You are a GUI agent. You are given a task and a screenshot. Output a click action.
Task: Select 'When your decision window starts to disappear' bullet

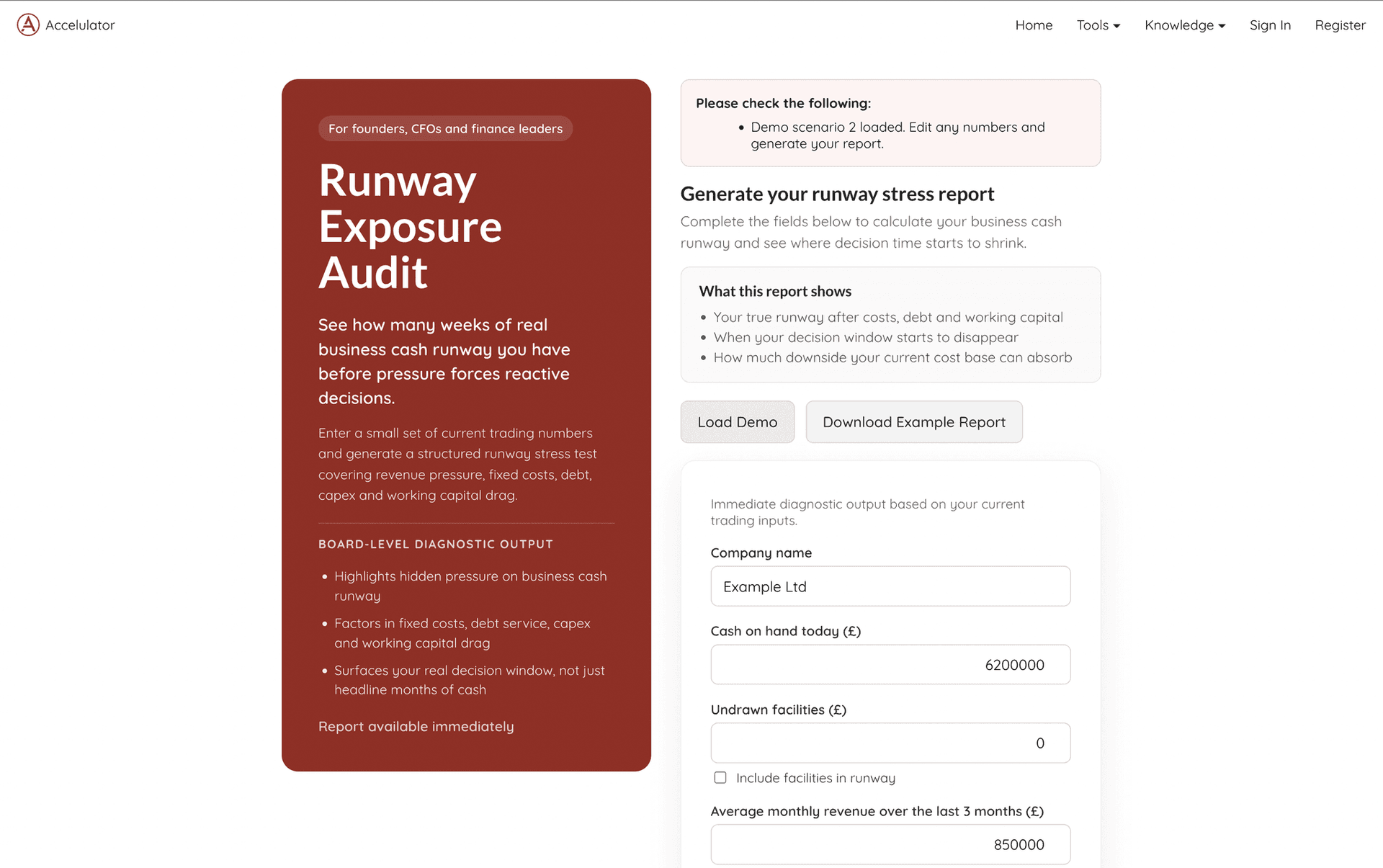(x=866, y=338)
